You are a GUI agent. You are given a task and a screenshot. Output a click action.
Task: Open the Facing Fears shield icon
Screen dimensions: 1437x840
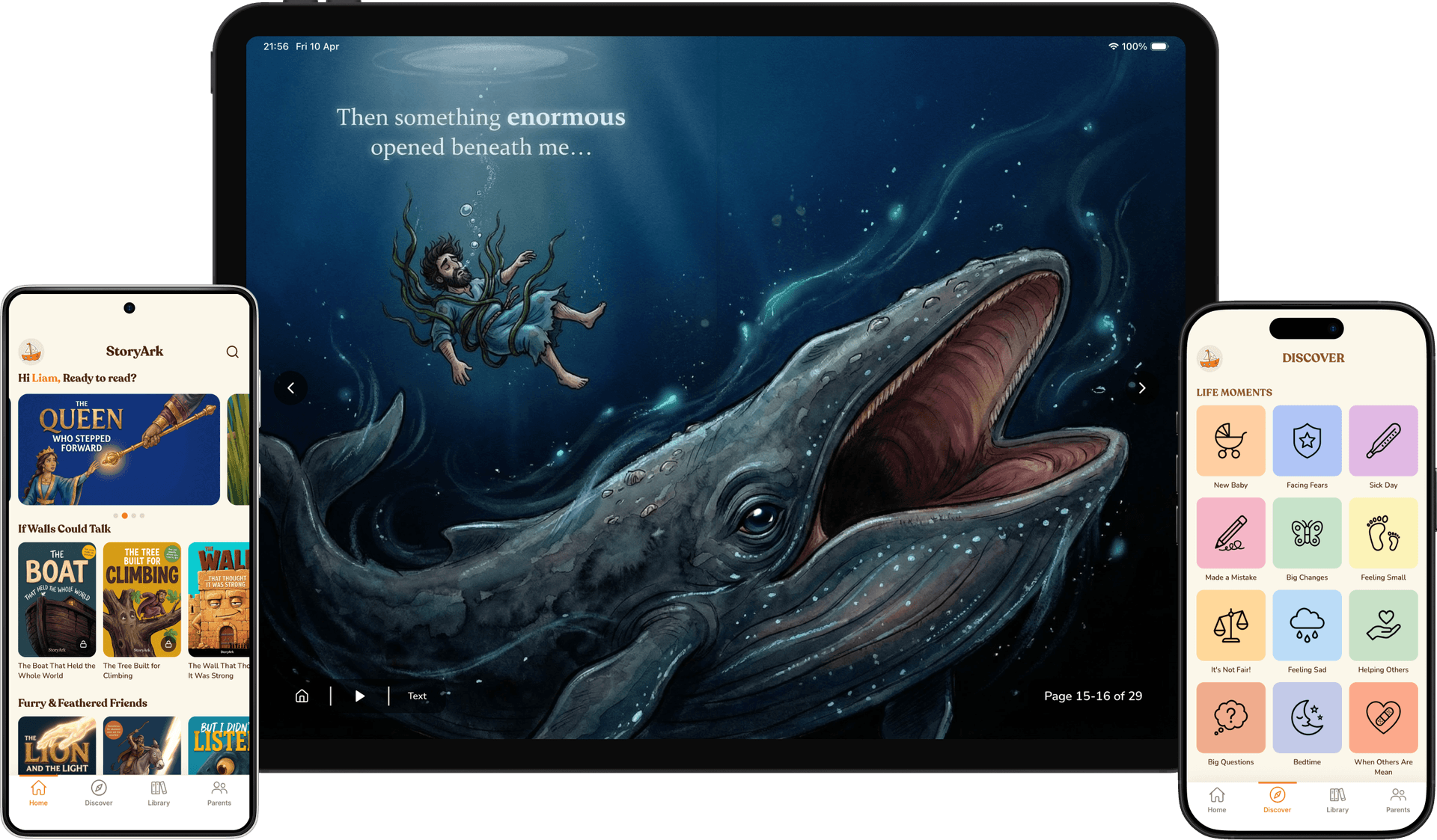tap(1307, 441)
